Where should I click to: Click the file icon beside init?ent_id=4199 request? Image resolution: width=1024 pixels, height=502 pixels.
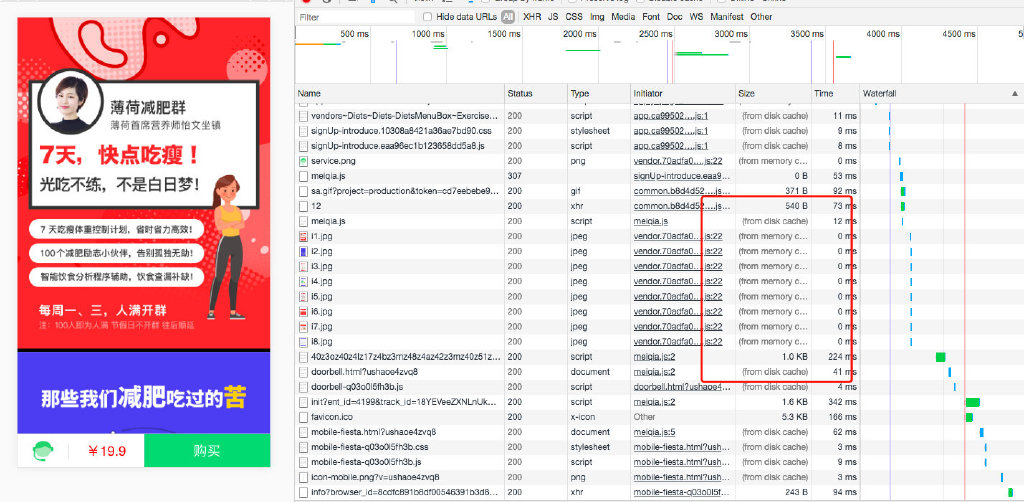[x=303, y=401]
